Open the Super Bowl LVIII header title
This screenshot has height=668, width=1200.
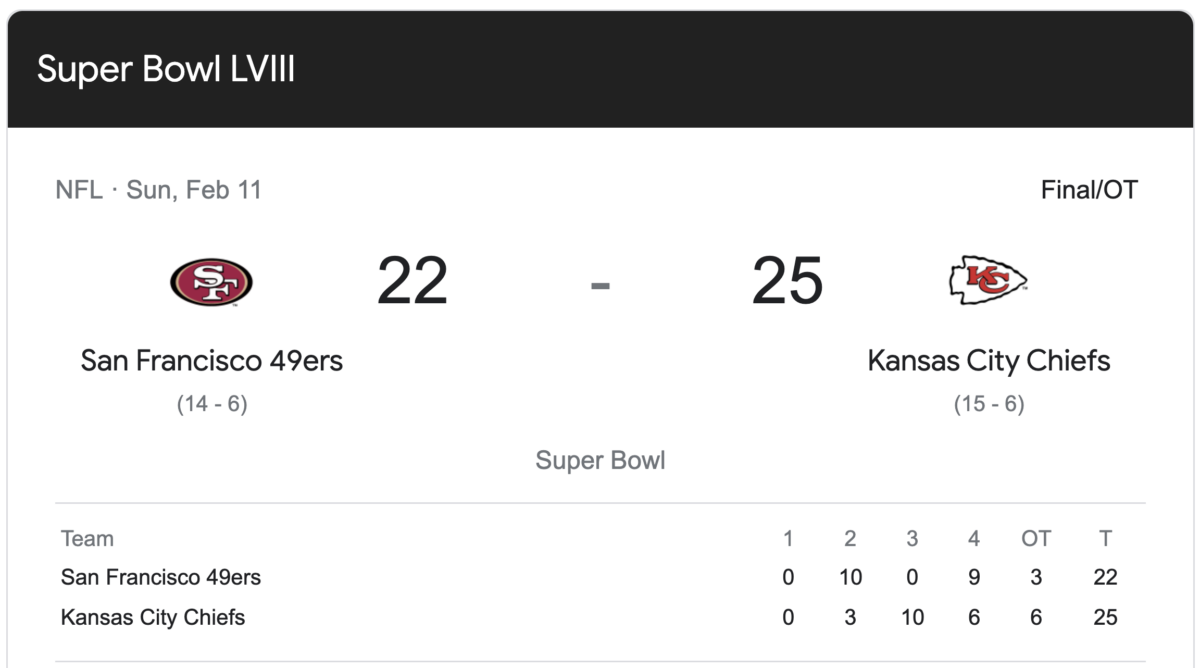click(166, 70)
